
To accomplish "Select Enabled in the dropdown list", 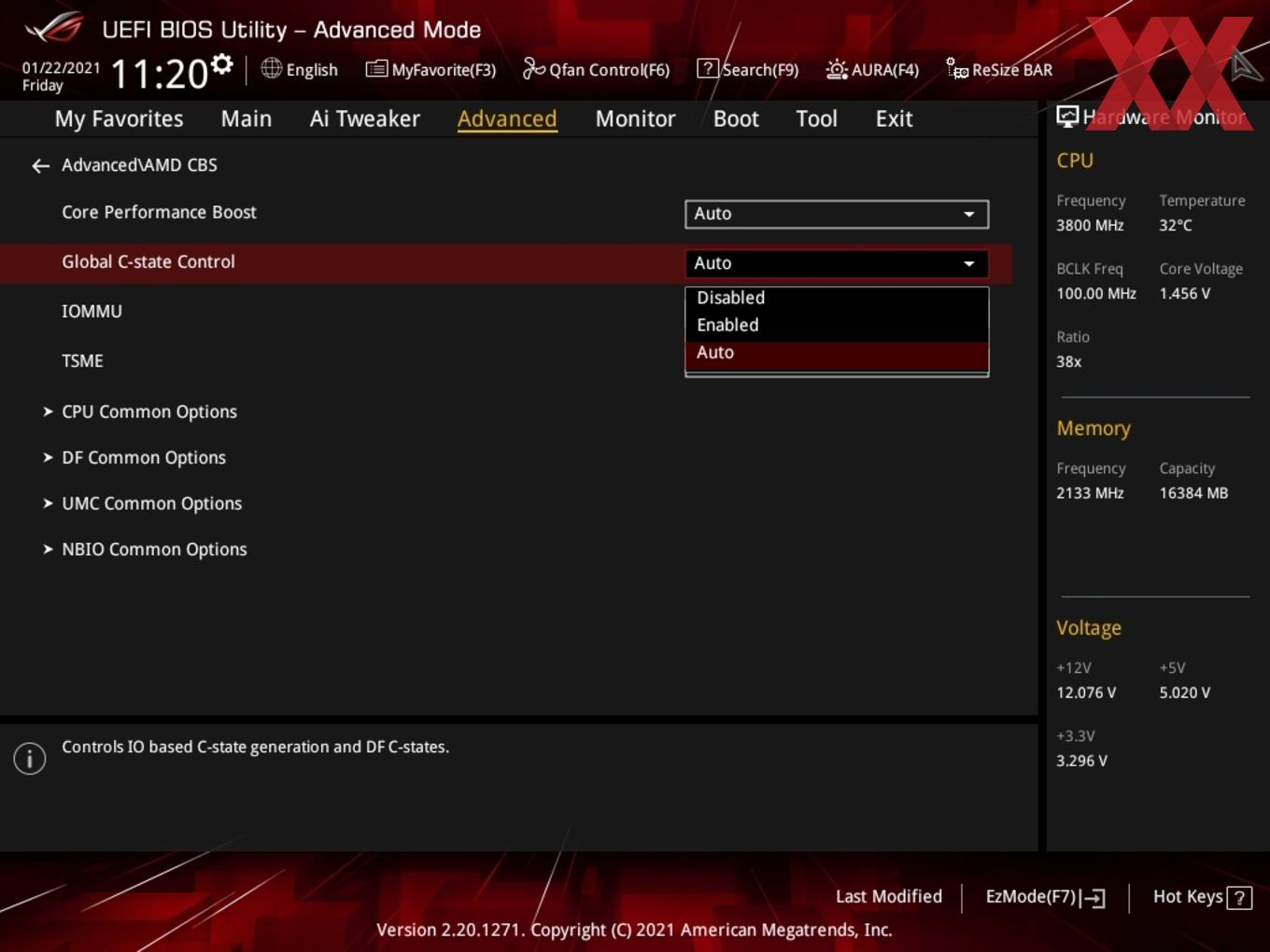I will (837, 325).
